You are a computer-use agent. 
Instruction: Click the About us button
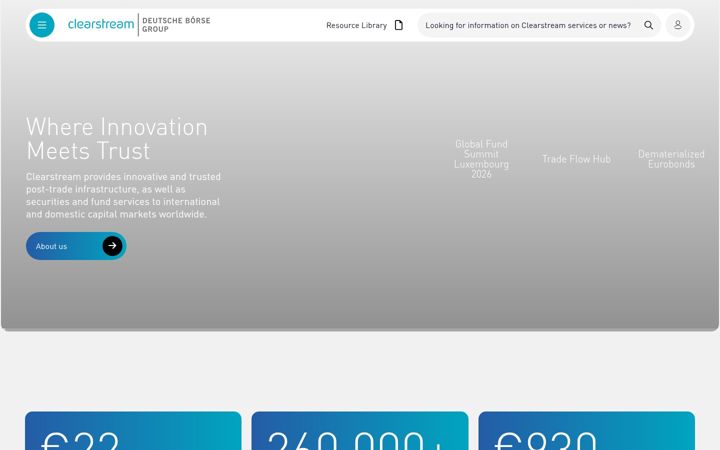[76, 246]
